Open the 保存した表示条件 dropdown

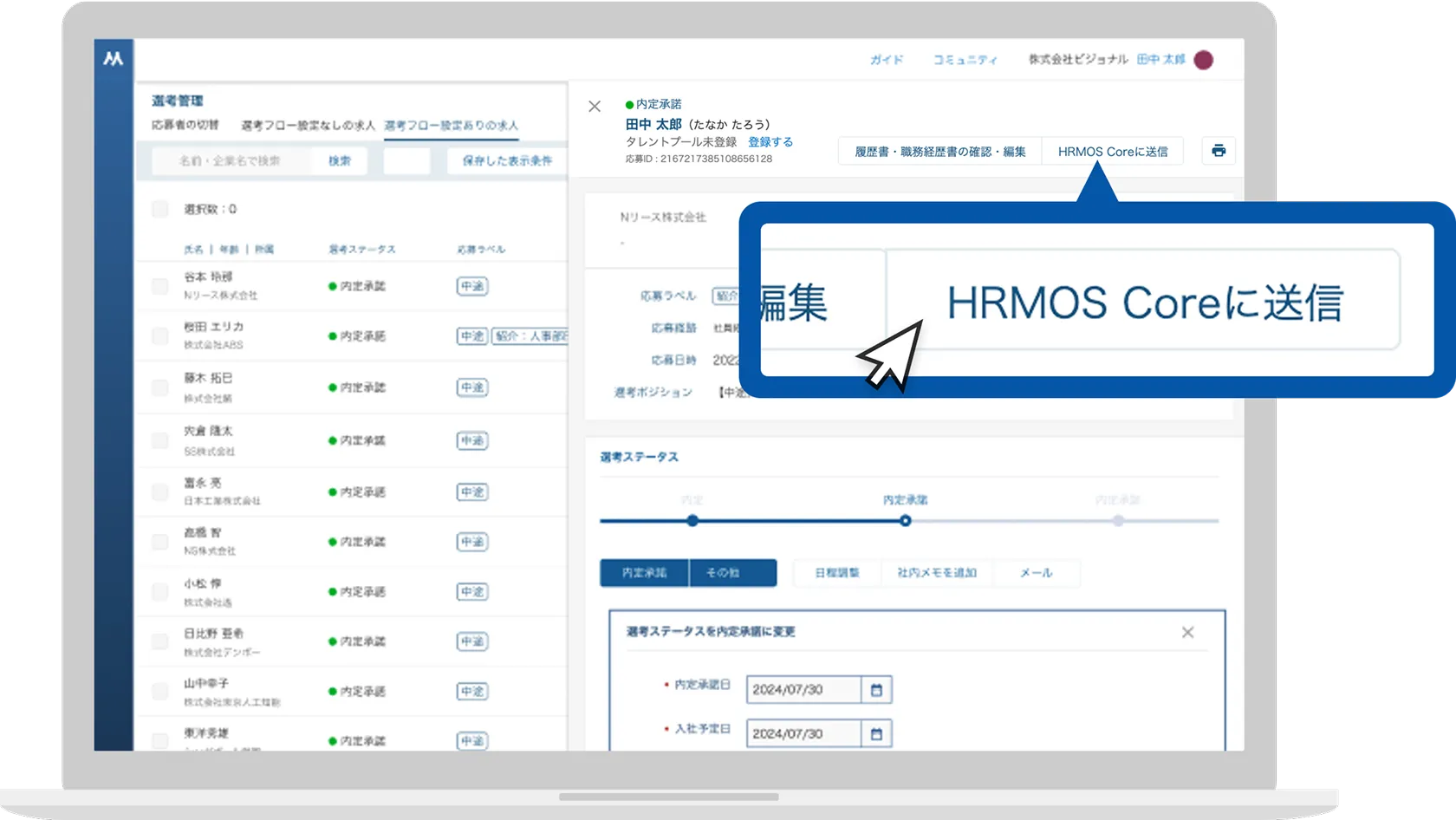506,160
